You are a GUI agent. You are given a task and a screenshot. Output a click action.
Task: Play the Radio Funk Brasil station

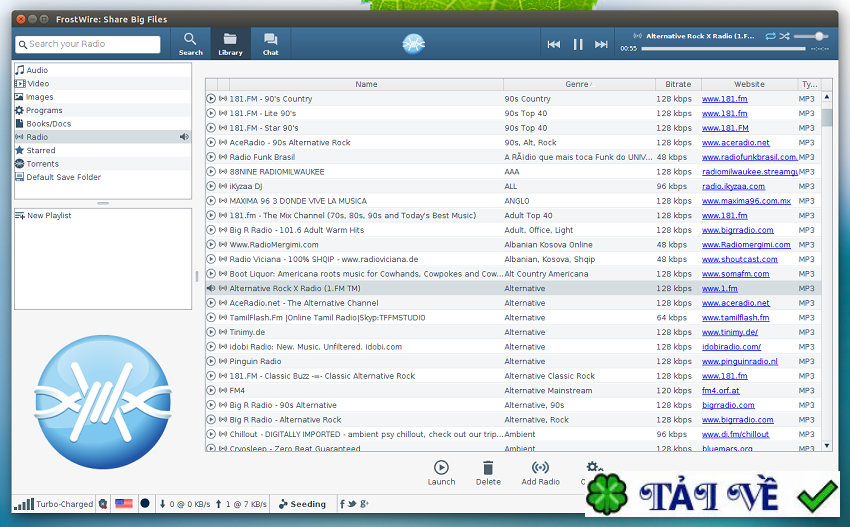(211, 157)
